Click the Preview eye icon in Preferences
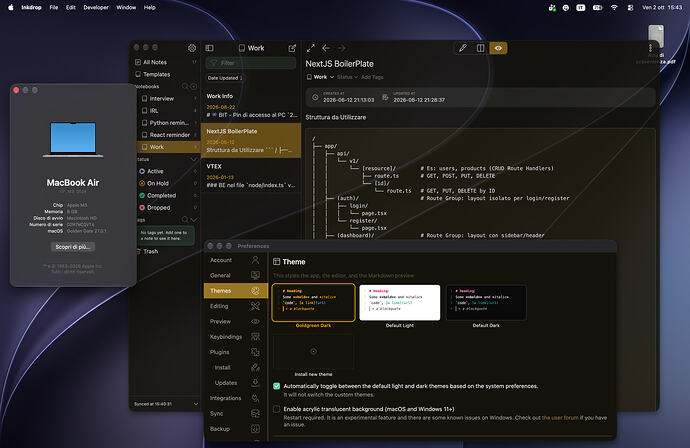690x448 pixels. point(255,321)
